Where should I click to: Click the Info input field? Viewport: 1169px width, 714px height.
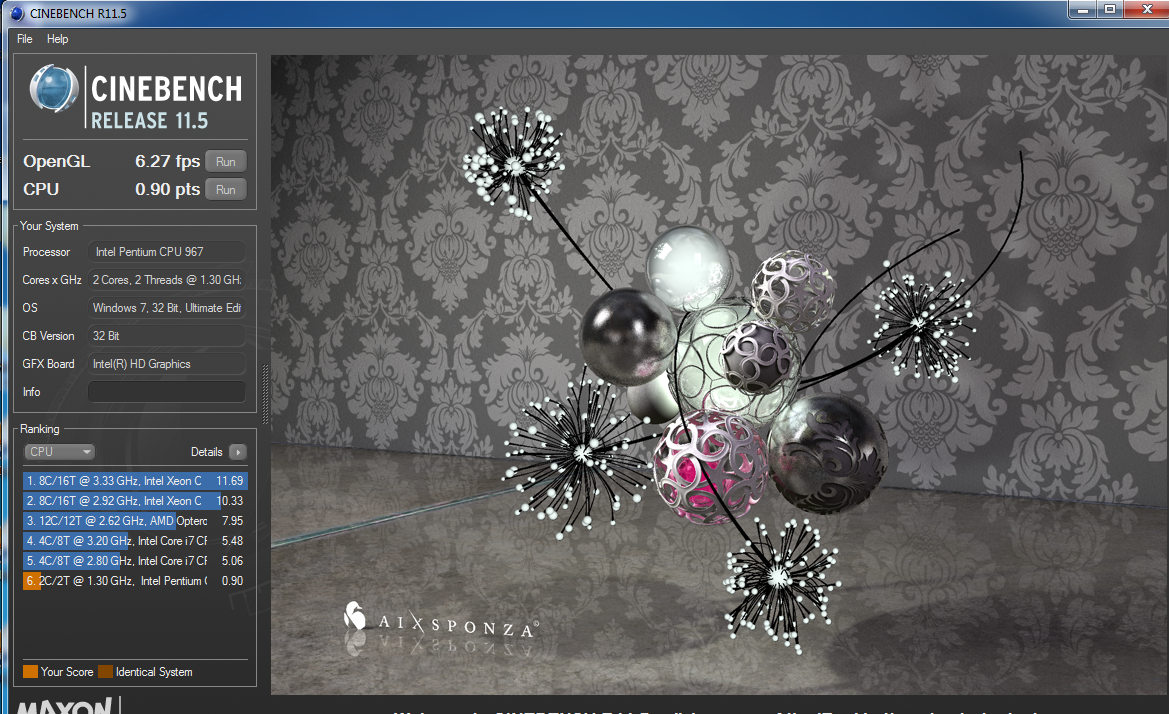click(x=167, y=391)
